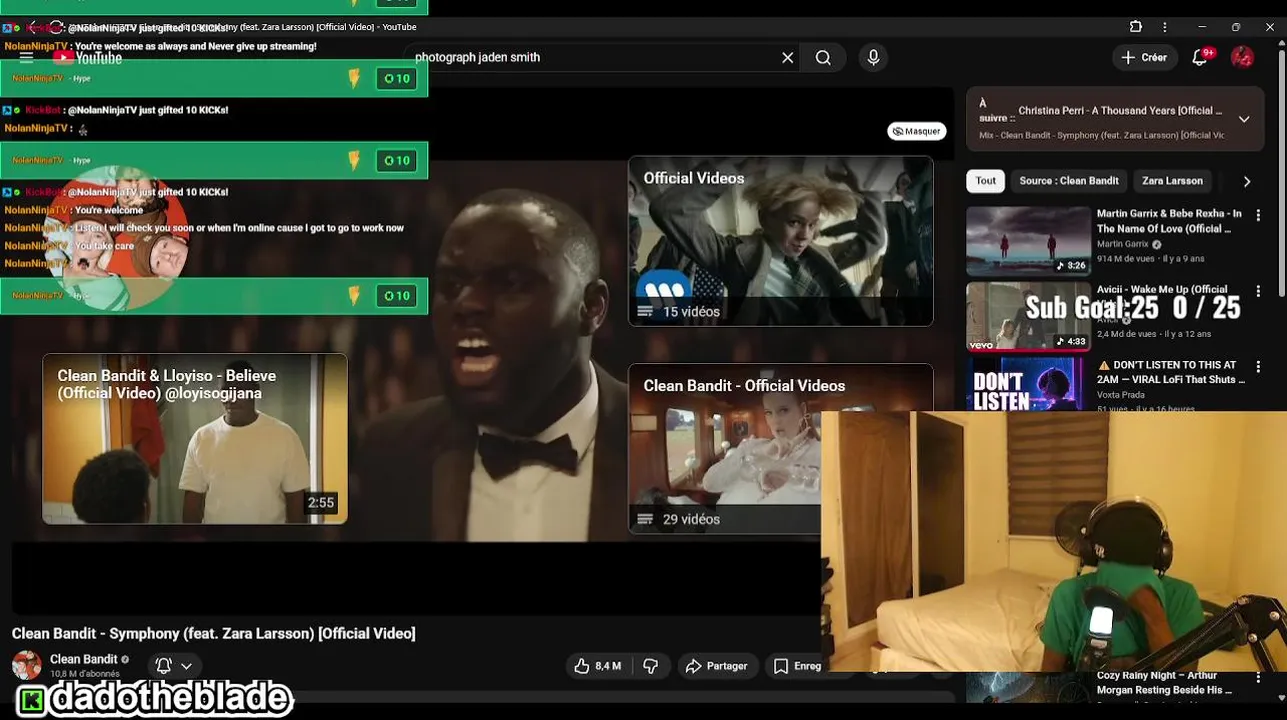Save the video with the Enreg button

(798, 666)
